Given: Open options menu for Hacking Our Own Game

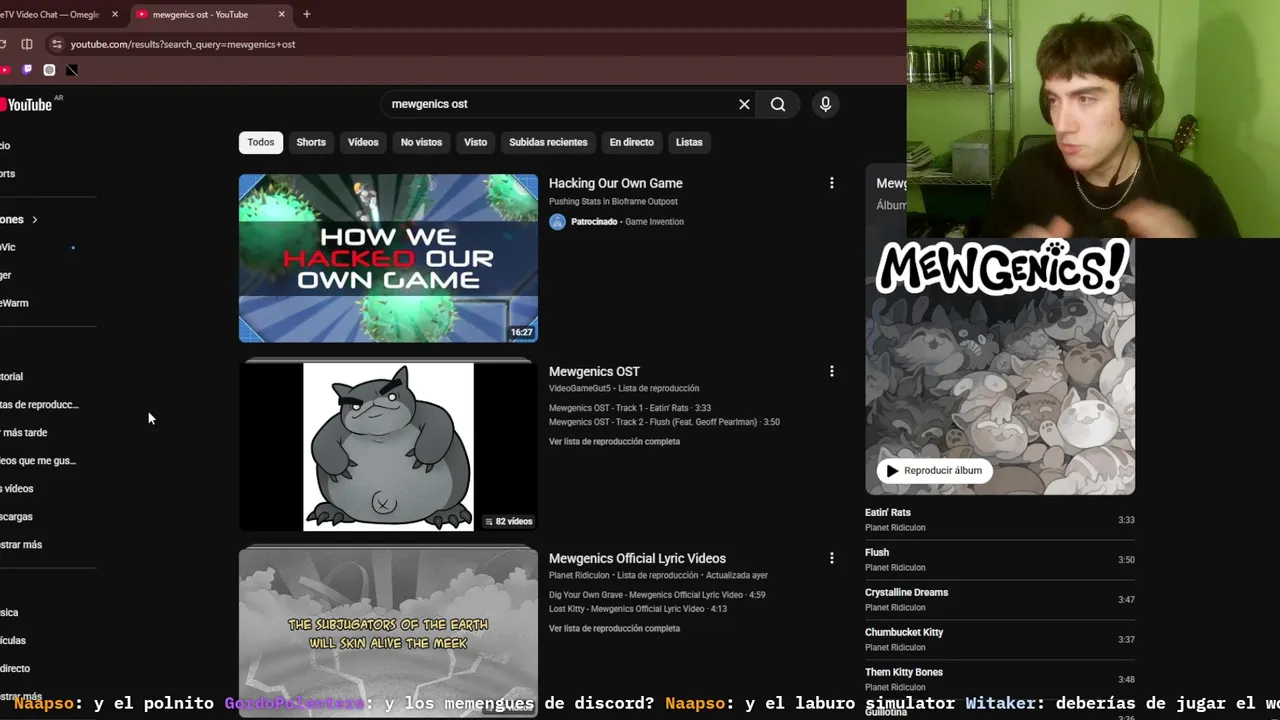Looking at the screenshot, I should pos(831,183).
